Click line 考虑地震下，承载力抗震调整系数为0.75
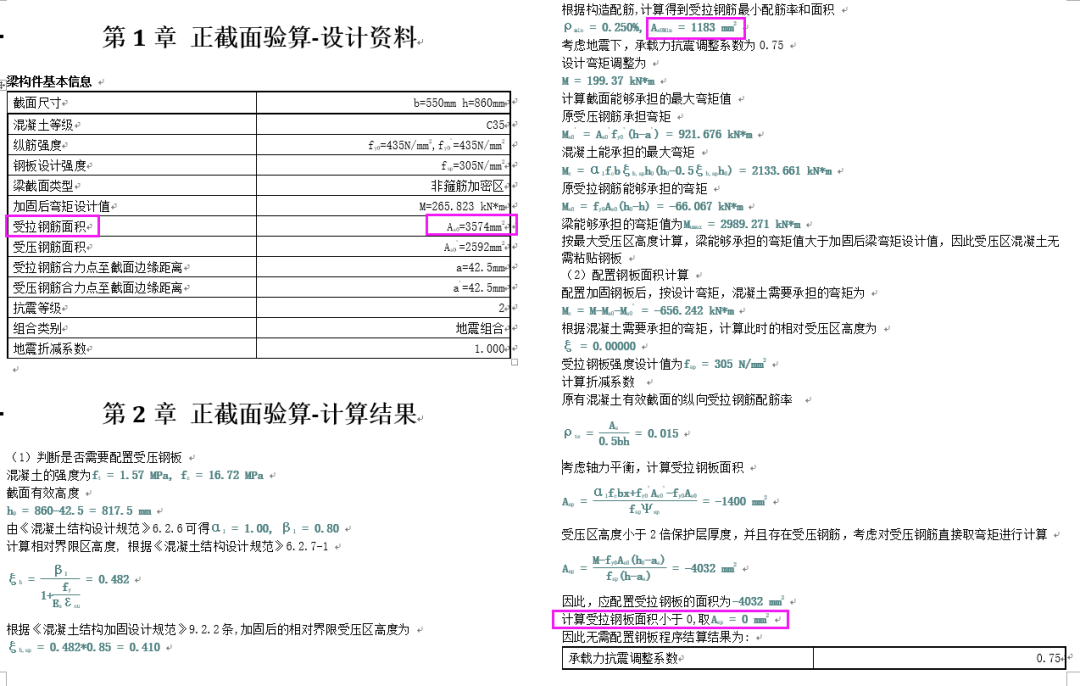The height and width of the screenshot is (686, 1080). pyautogui.click(x=673, y=45)
